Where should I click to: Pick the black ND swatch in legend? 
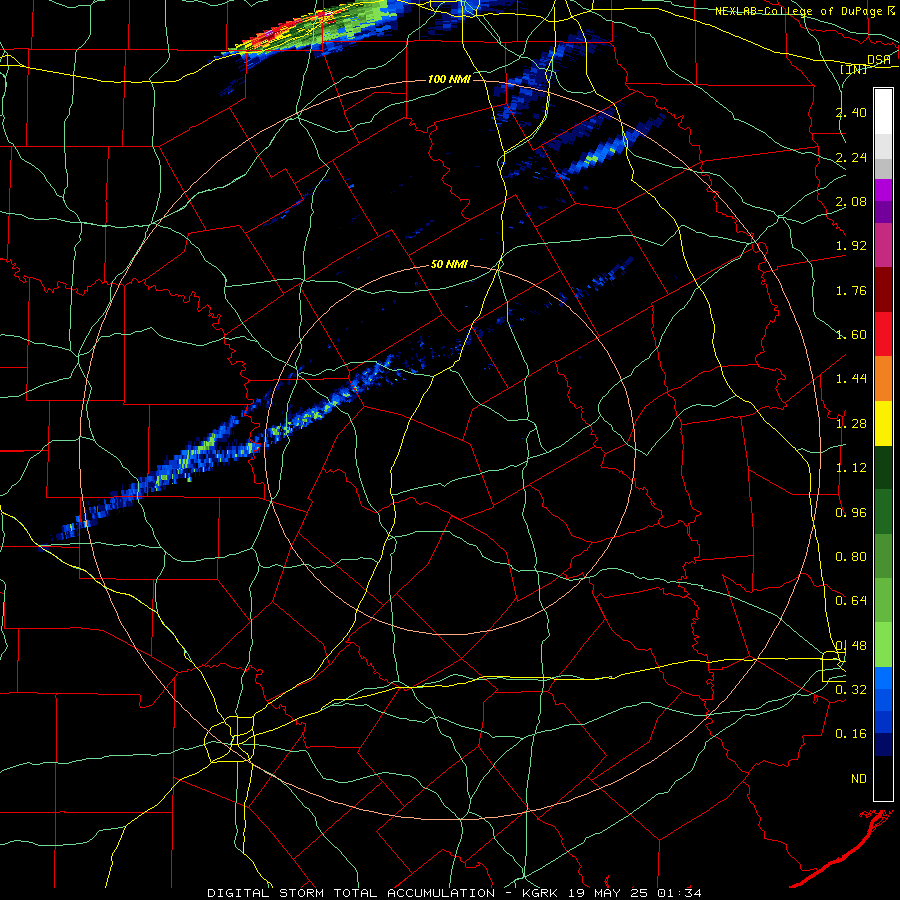(883, 778)
